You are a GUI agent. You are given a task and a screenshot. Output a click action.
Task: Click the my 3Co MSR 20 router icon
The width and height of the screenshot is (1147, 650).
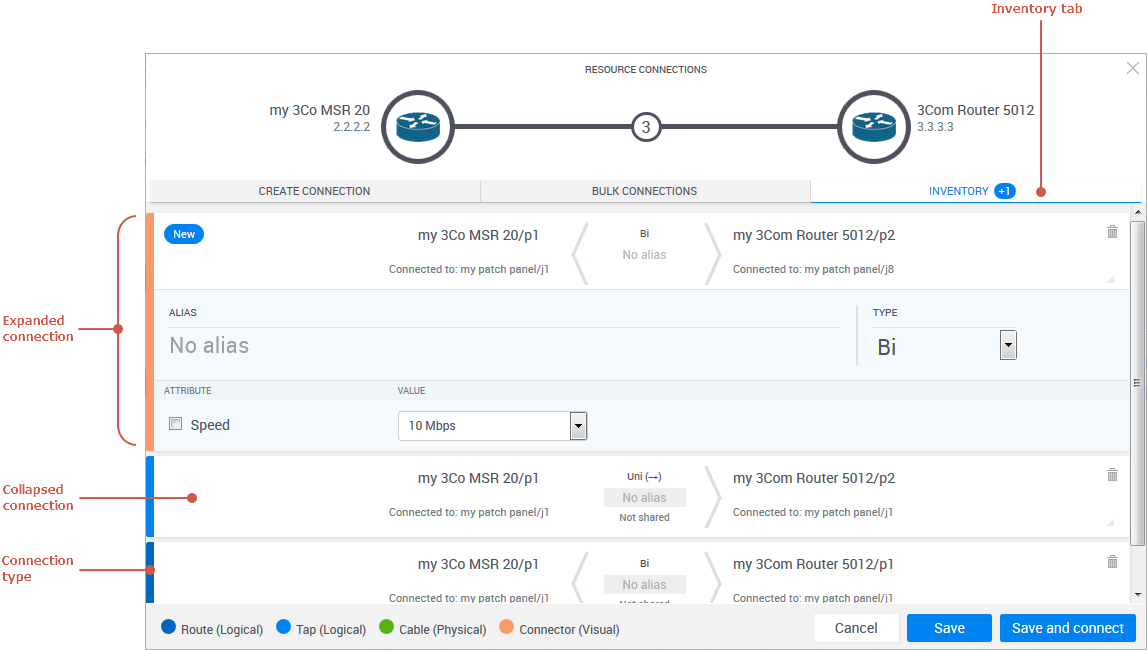pyautogui.click(x=417, y=127)
